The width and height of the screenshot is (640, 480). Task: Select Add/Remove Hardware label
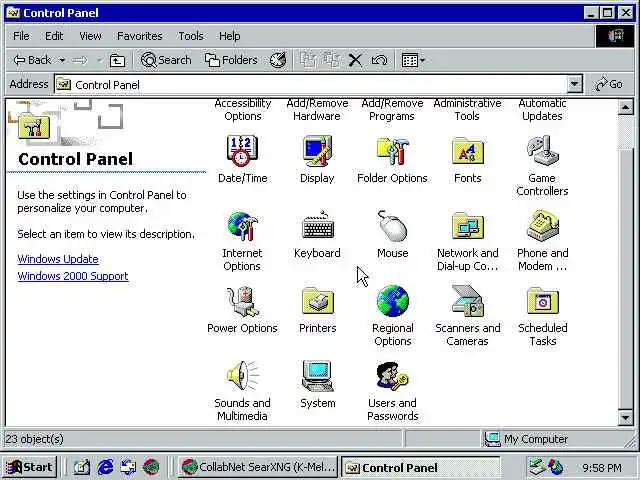[317, 109]
